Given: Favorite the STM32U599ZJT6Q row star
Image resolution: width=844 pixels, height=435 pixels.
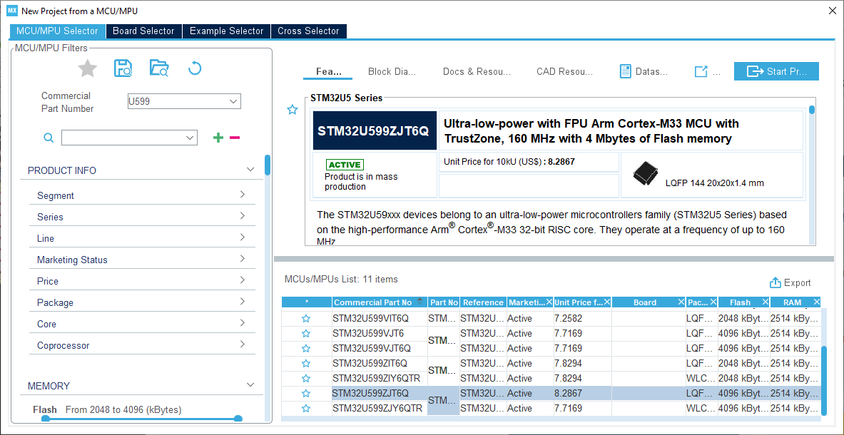Looking at the screenshot, I should [306, 394].
